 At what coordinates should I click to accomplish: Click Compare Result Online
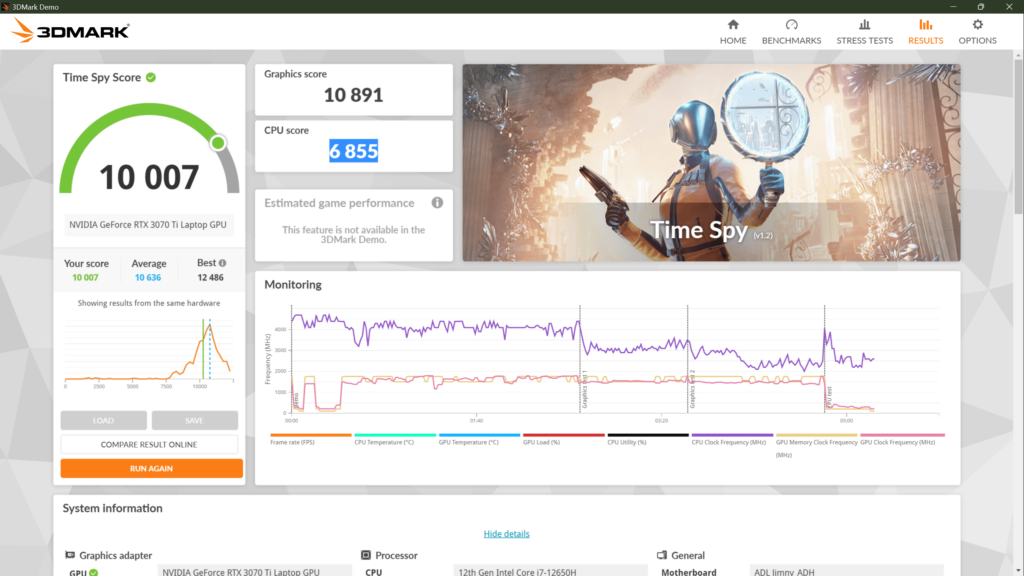click(149, 444)
